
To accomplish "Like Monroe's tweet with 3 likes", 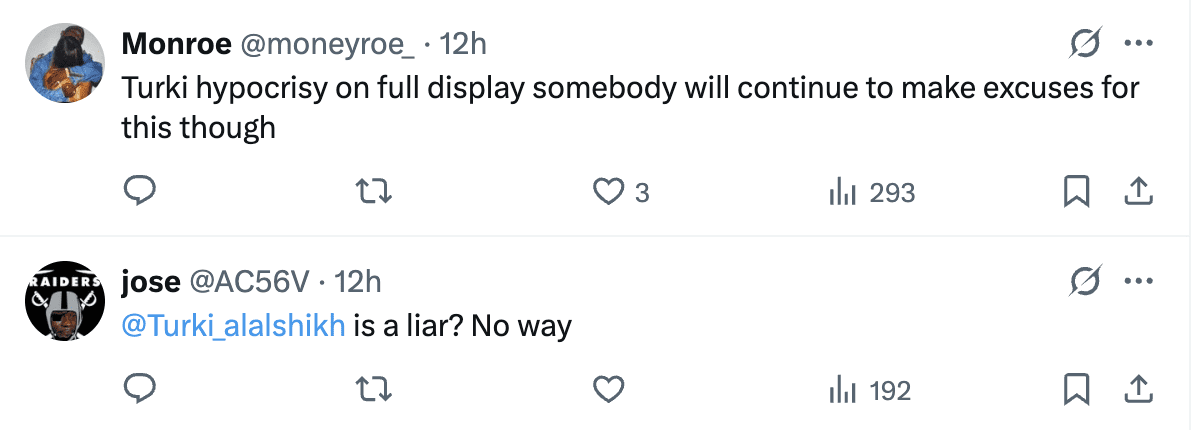I will pyautogui.click(x=609, y=192).
